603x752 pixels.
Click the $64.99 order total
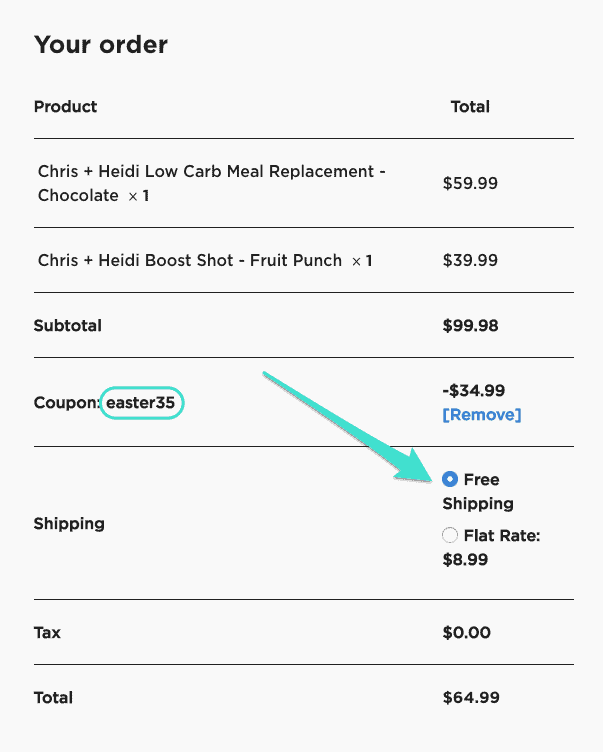tap(471, 697)
